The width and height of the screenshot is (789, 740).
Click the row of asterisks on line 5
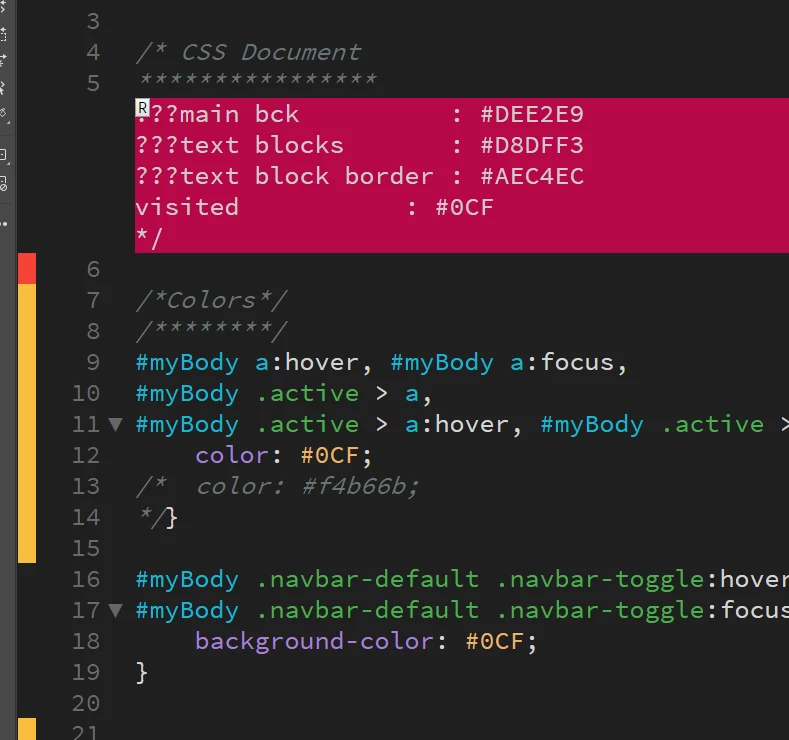(x=257, y=79)
